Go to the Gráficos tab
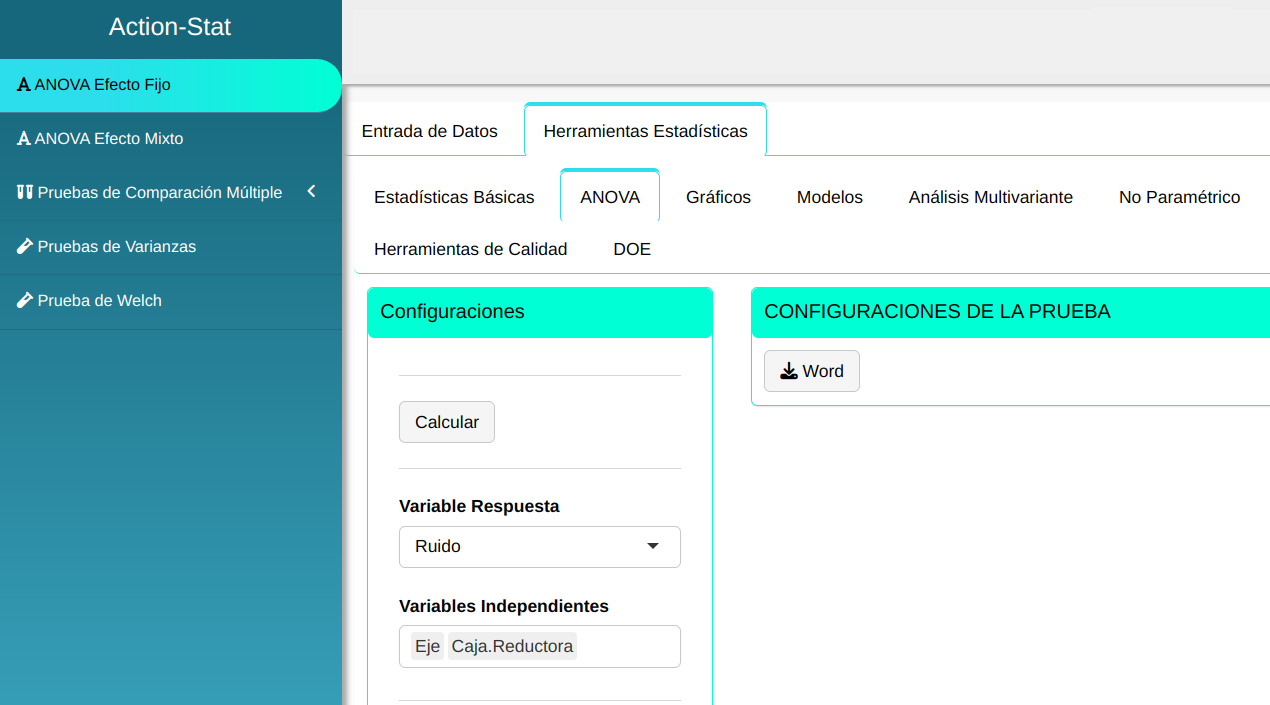The height and width of the screenshot is (705, 1270). click(718, 197)
